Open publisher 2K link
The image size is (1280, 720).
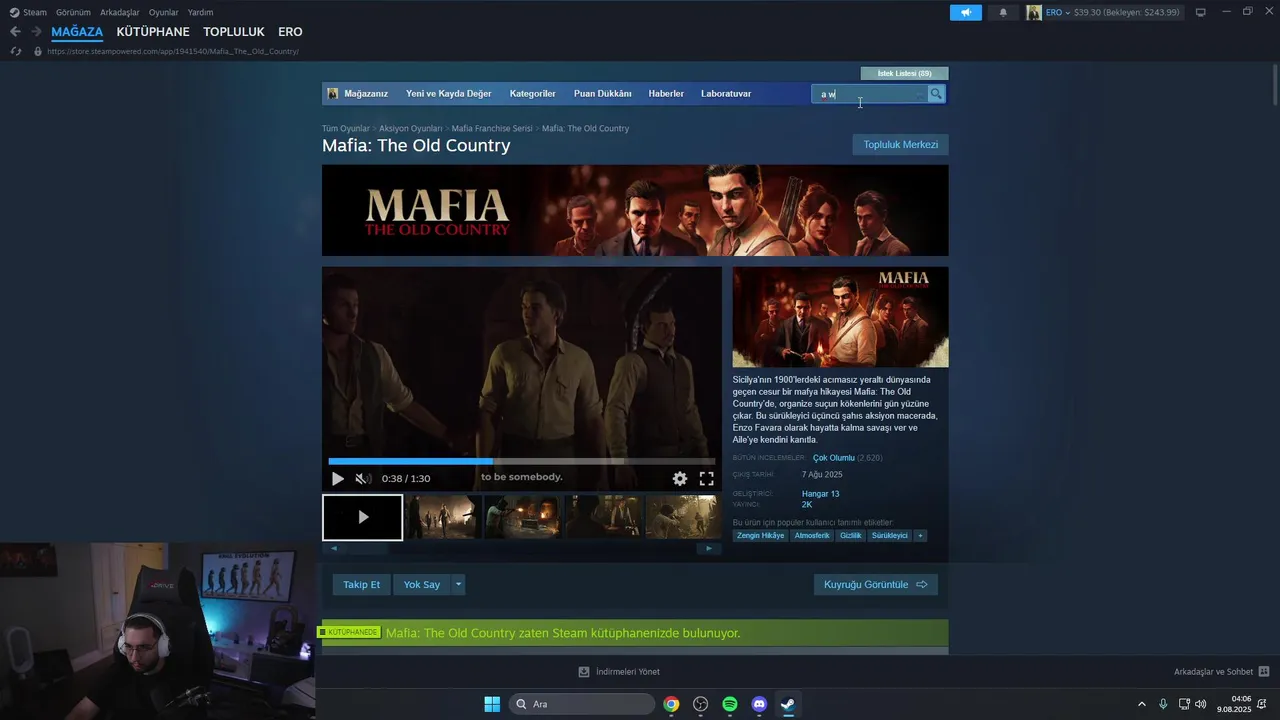[x=807, y=505]
